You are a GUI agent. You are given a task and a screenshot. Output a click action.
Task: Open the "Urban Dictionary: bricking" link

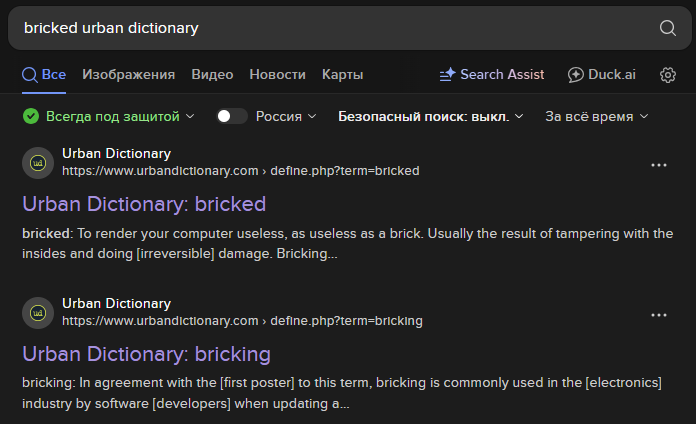146,354
